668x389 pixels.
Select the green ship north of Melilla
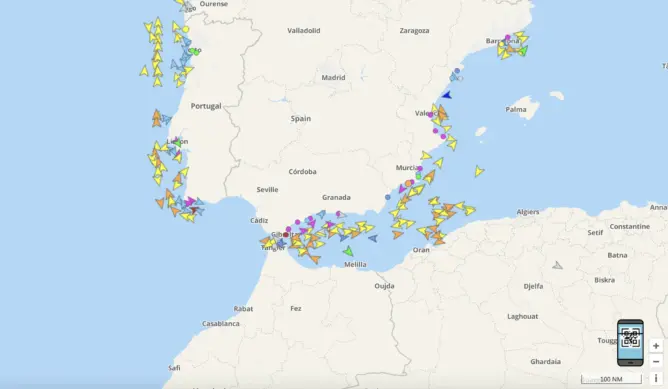point(348,251)
